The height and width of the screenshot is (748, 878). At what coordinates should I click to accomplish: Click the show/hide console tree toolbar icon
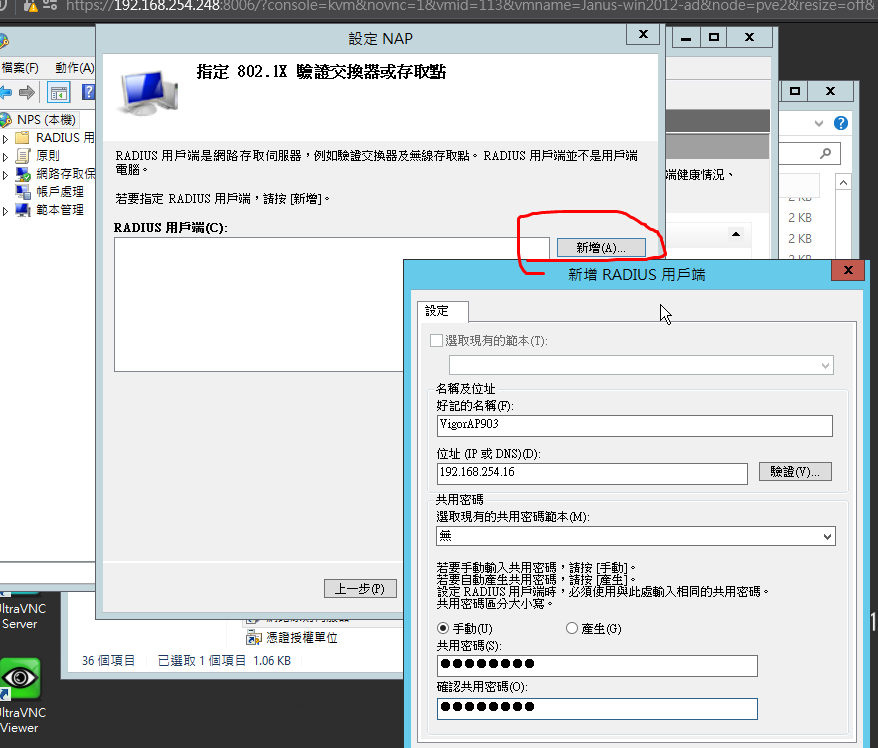(x=59, y=93)
